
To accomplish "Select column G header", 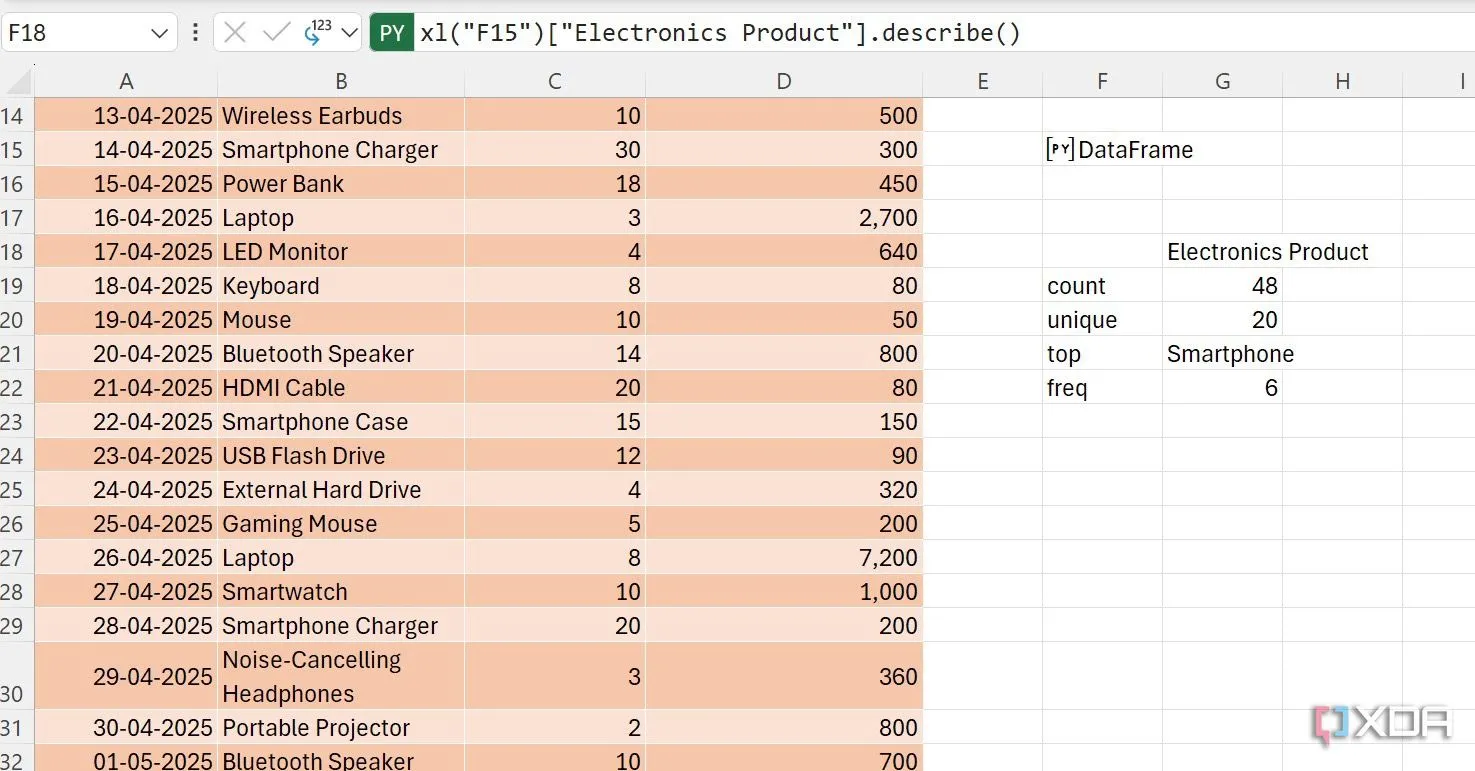I will pyautogui.click(x=1222, y=82).
